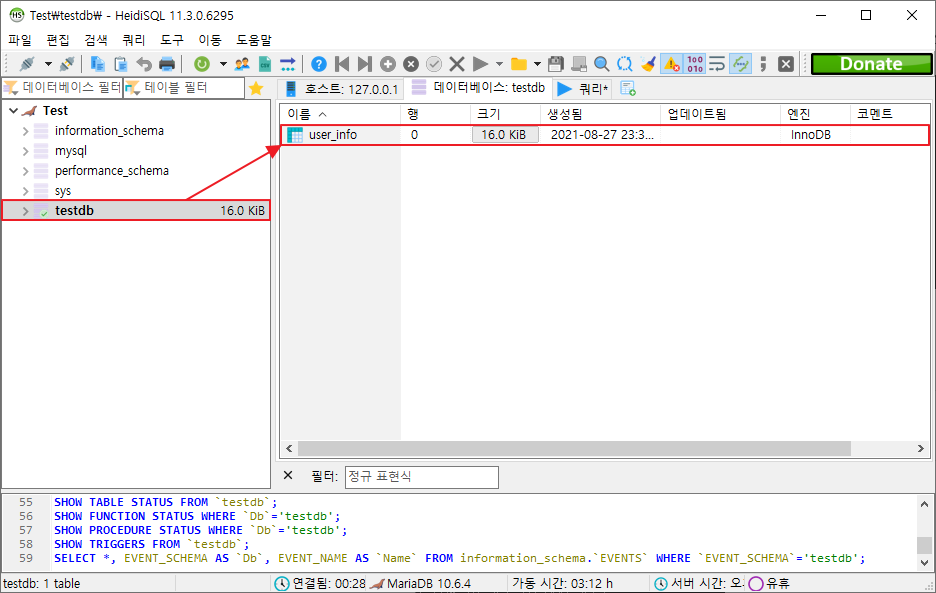Switch to the 호스트: 127.0.0.1 tab

341,89
